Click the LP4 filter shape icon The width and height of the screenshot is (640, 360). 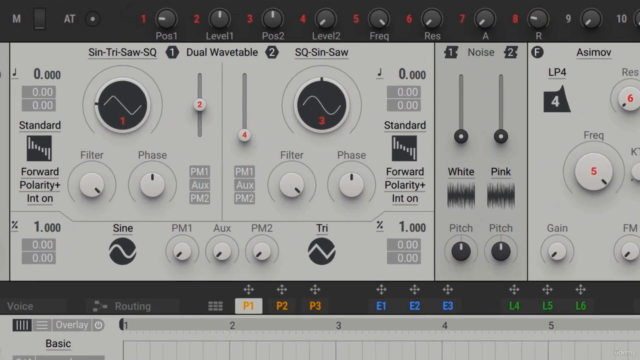[x=556, y=99]
